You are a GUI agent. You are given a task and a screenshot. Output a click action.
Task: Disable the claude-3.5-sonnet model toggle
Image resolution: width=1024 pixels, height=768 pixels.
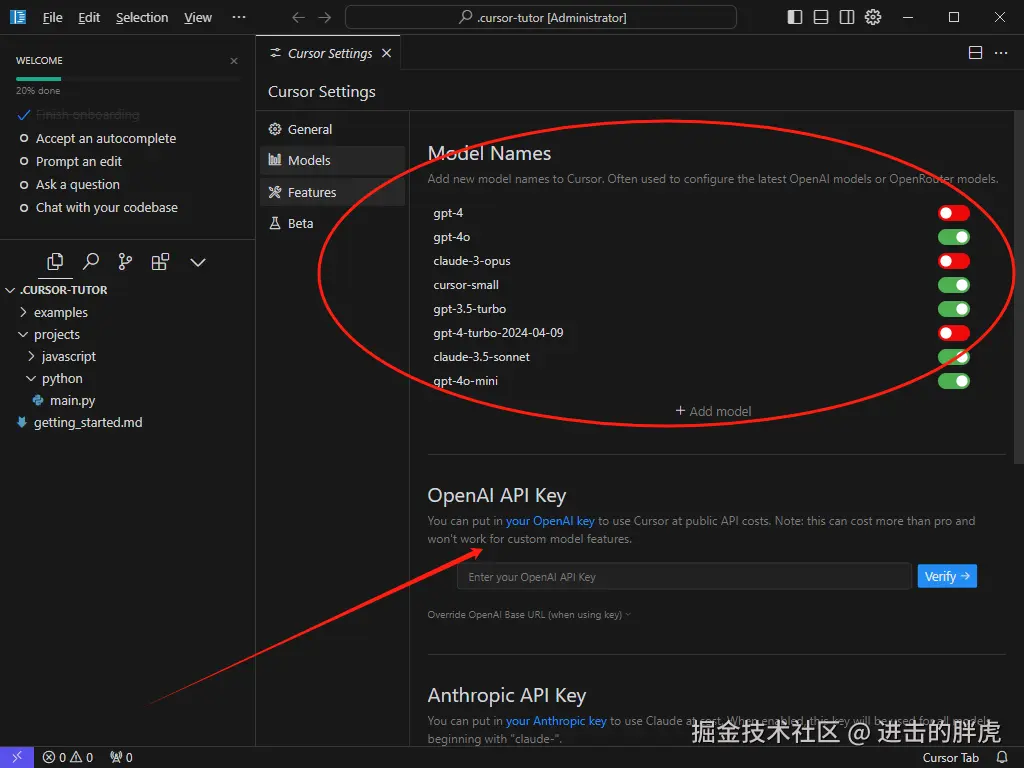(x=953, y=357)
